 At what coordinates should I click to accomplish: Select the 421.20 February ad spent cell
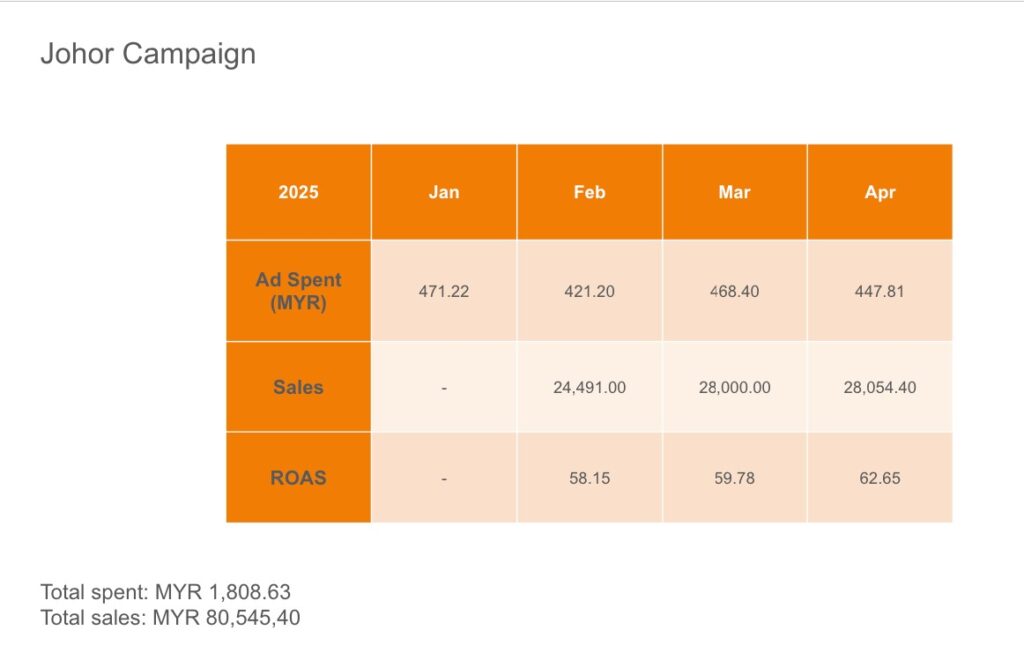[x=589, y=292]
